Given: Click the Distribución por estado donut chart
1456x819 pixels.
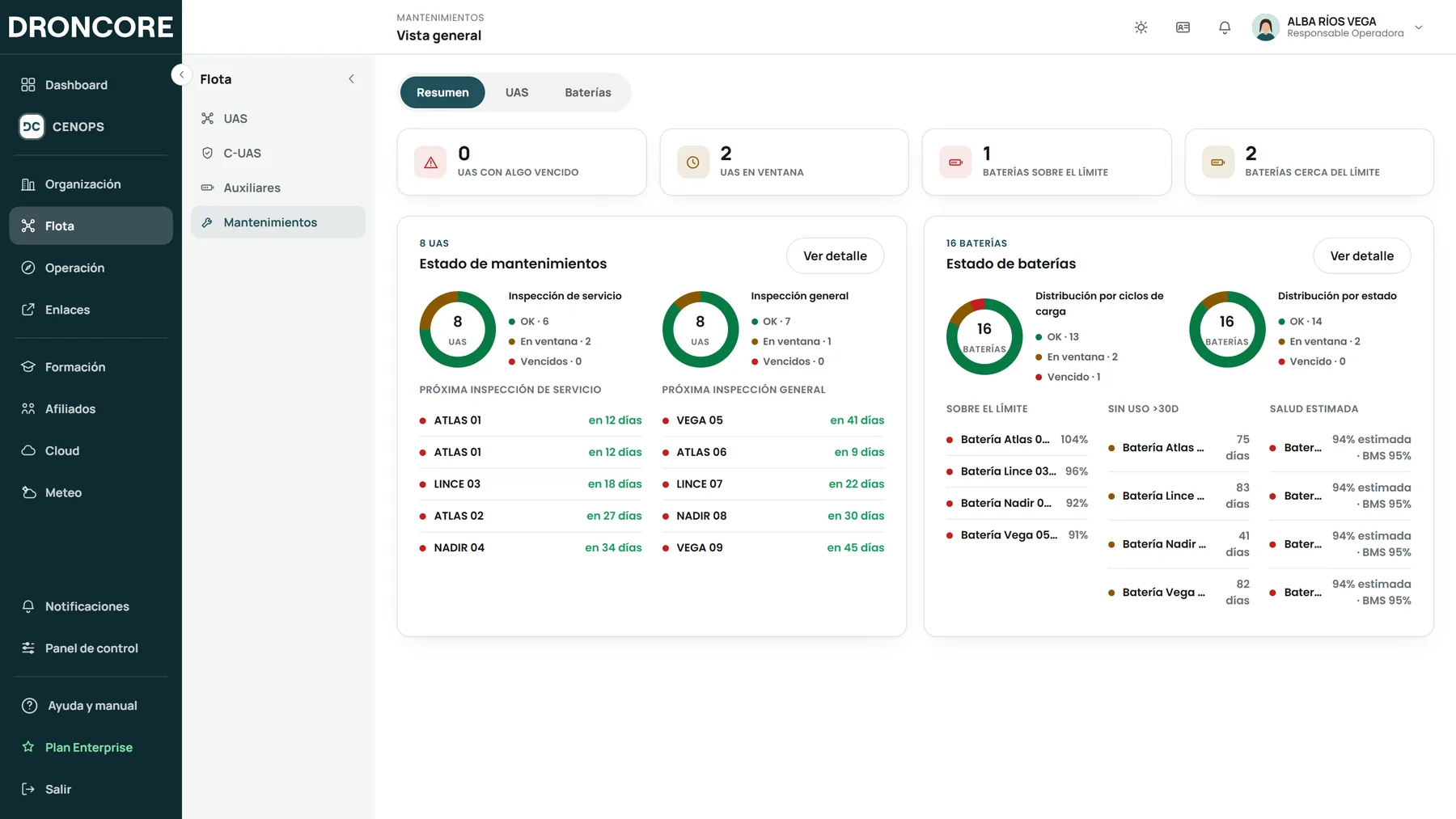Looking at the screenshot, I should coord(1227,329).
